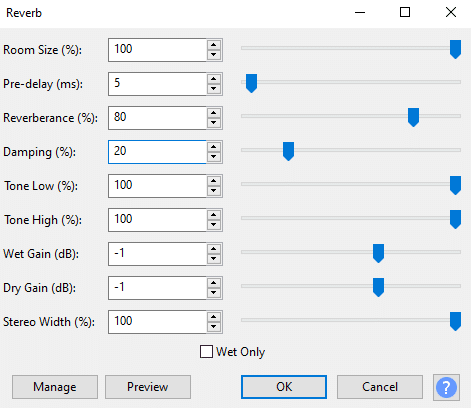Click the Damping slider thumb
This screenshot has width=471, height=408.
(x=288, y=151)
